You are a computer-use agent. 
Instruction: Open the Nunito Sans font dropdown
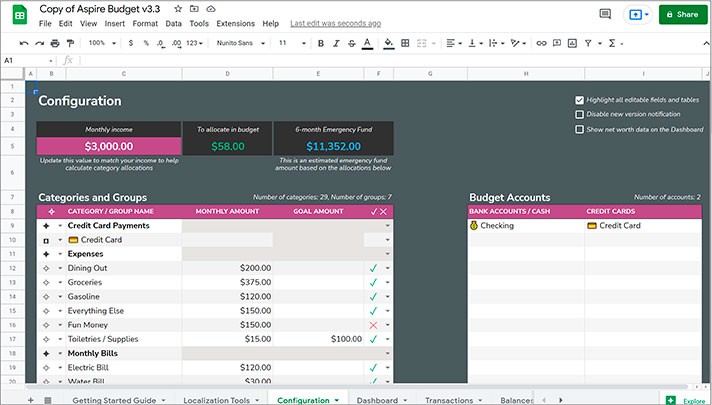pyautogui.click(x=241, y=43)
